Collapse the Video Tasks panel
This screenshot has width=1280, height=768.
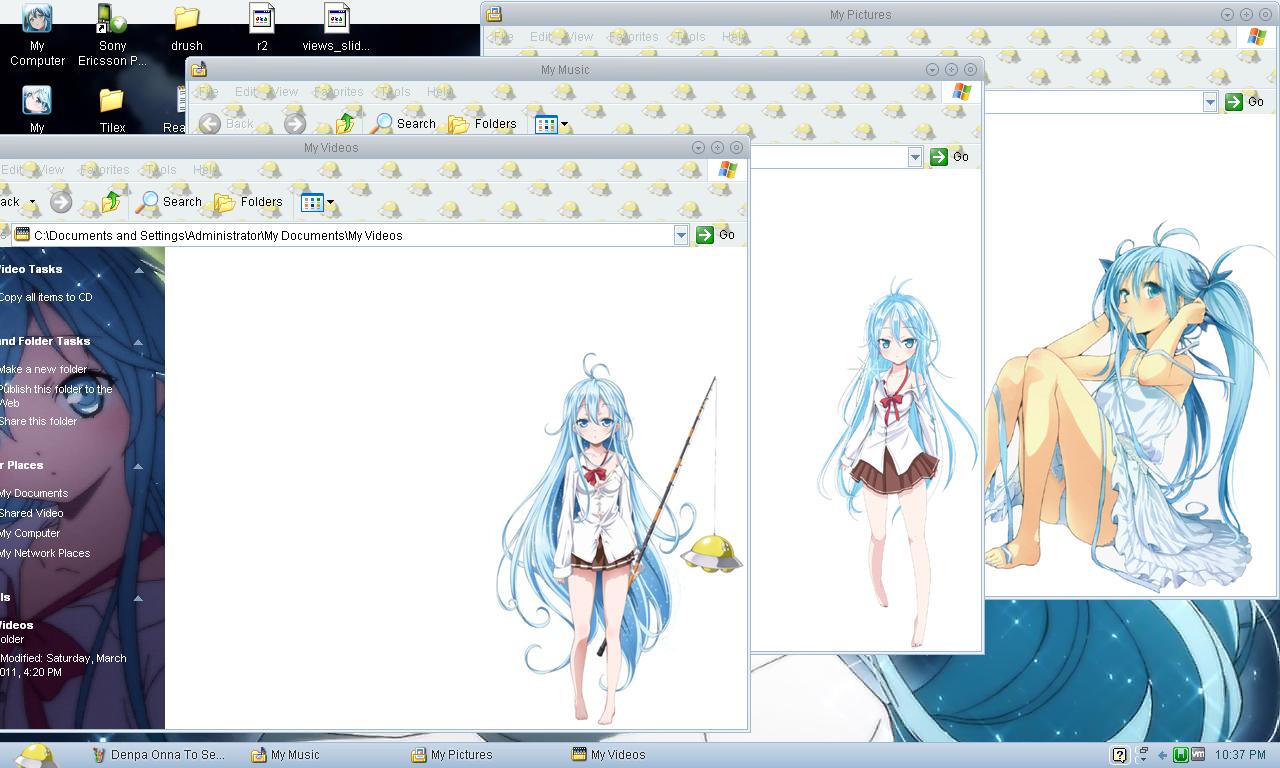[139, 270]
